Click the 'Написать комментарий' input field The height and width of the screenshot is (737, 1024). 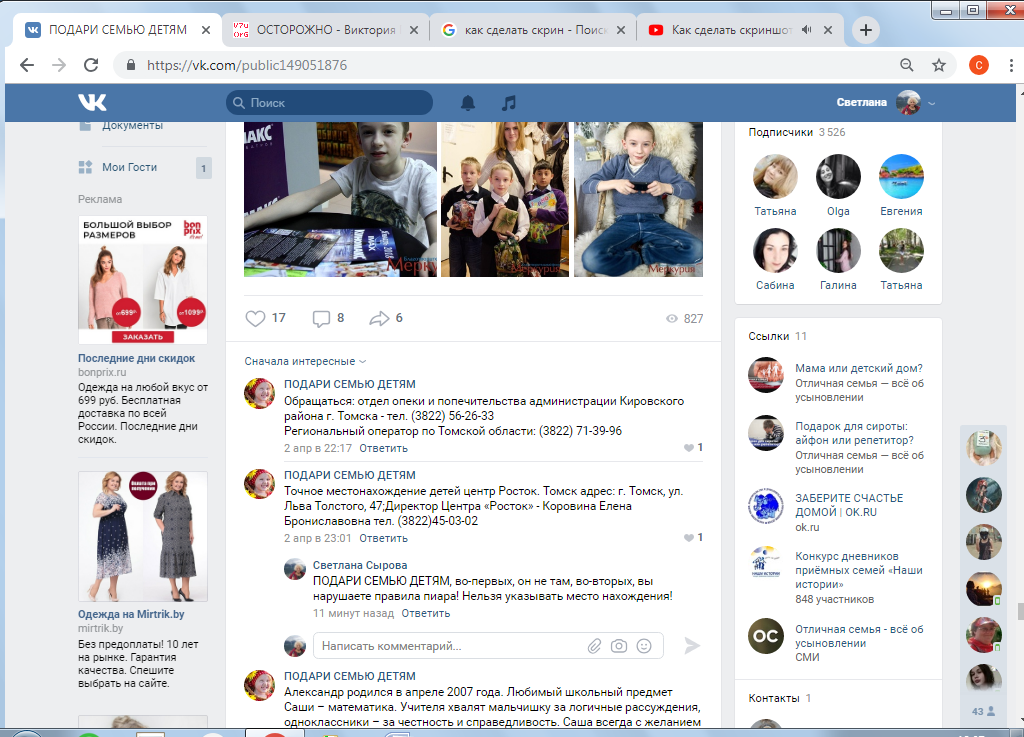coord(450,646)
